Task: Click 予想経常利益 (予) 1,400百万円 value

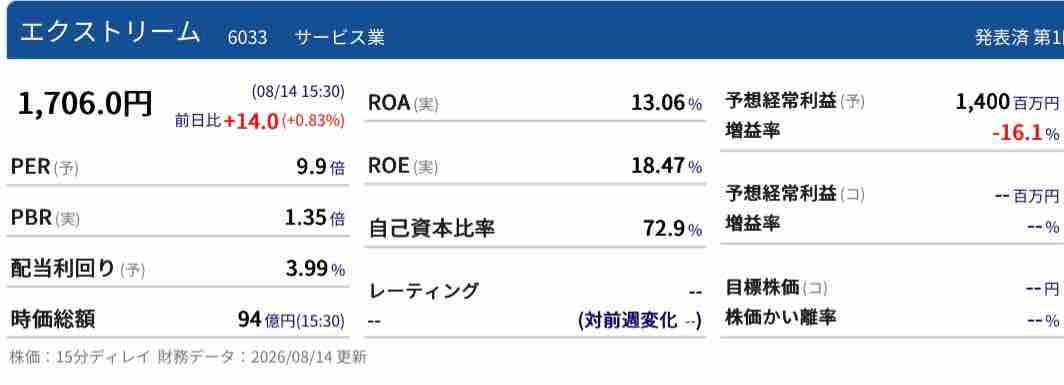Action: tap(1007, 103)
